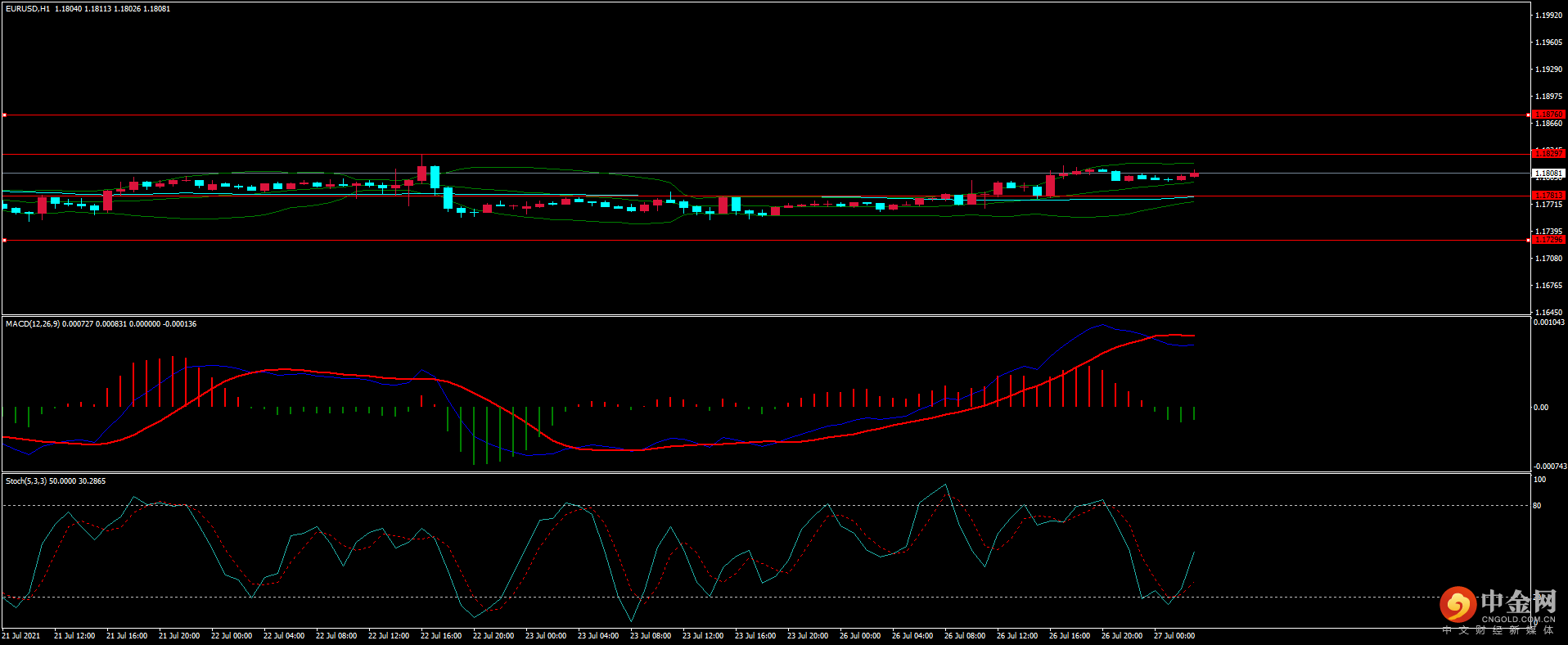1568x645 pixels.
Task: Click the 1.16450 price scale value
Action: [1548, 312]
